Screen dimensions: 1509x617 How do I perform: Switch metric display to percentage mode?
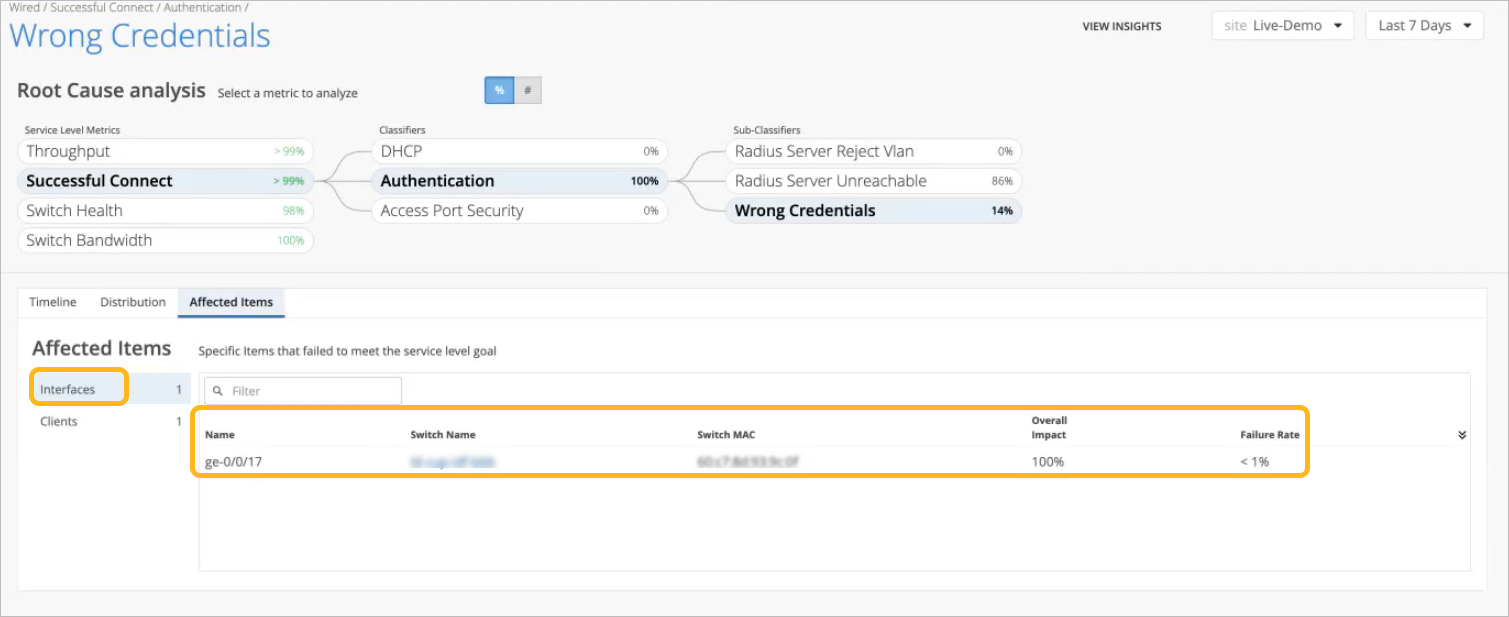click(x=499, y=91)
